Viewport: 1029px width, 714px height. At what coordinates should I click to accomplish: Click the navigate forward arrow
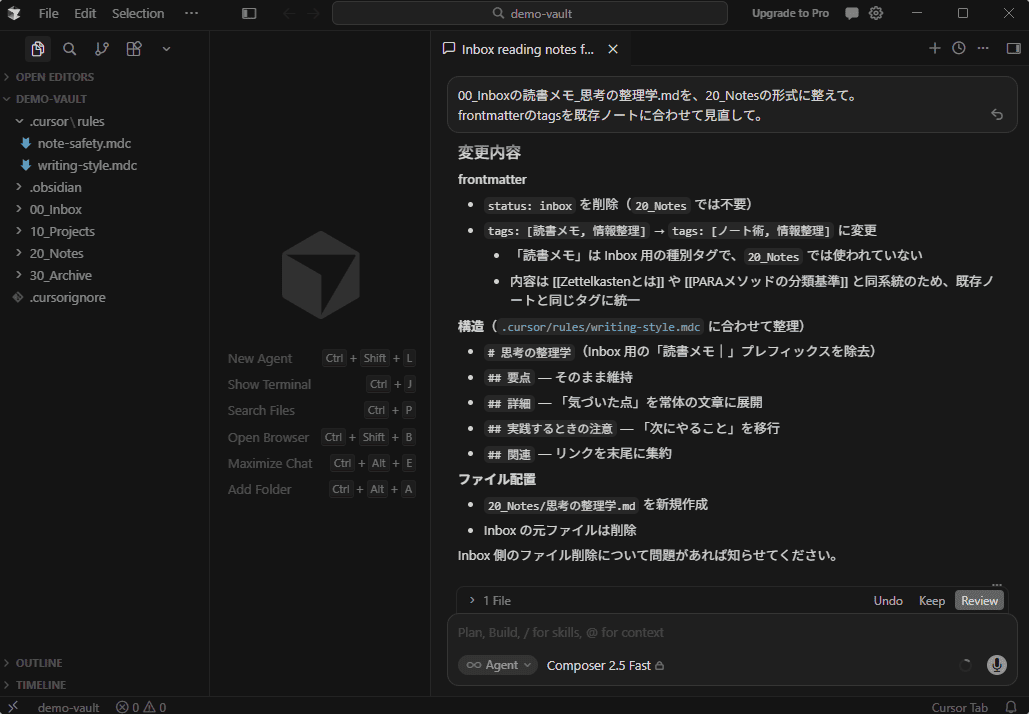313,13
